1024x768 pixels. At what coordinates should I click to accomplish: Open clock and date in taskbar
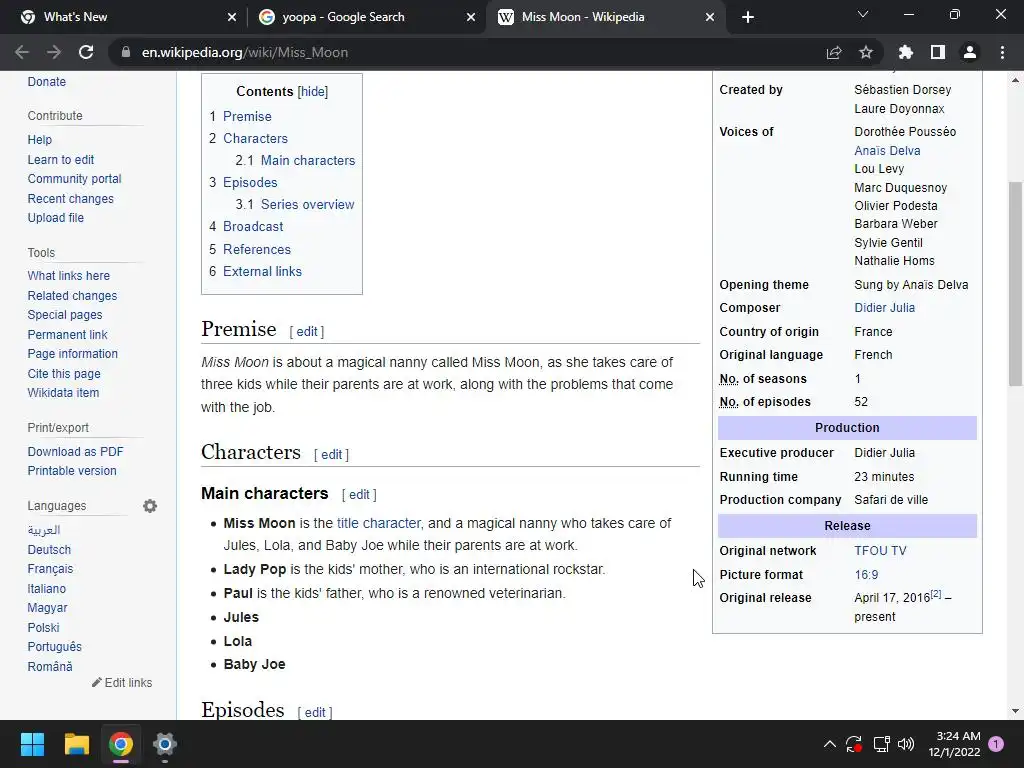pos(954,744)
